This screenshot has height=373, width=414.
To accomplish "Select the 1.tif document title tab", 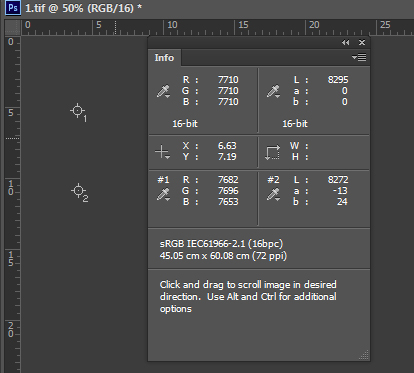I will pos(83,8).
